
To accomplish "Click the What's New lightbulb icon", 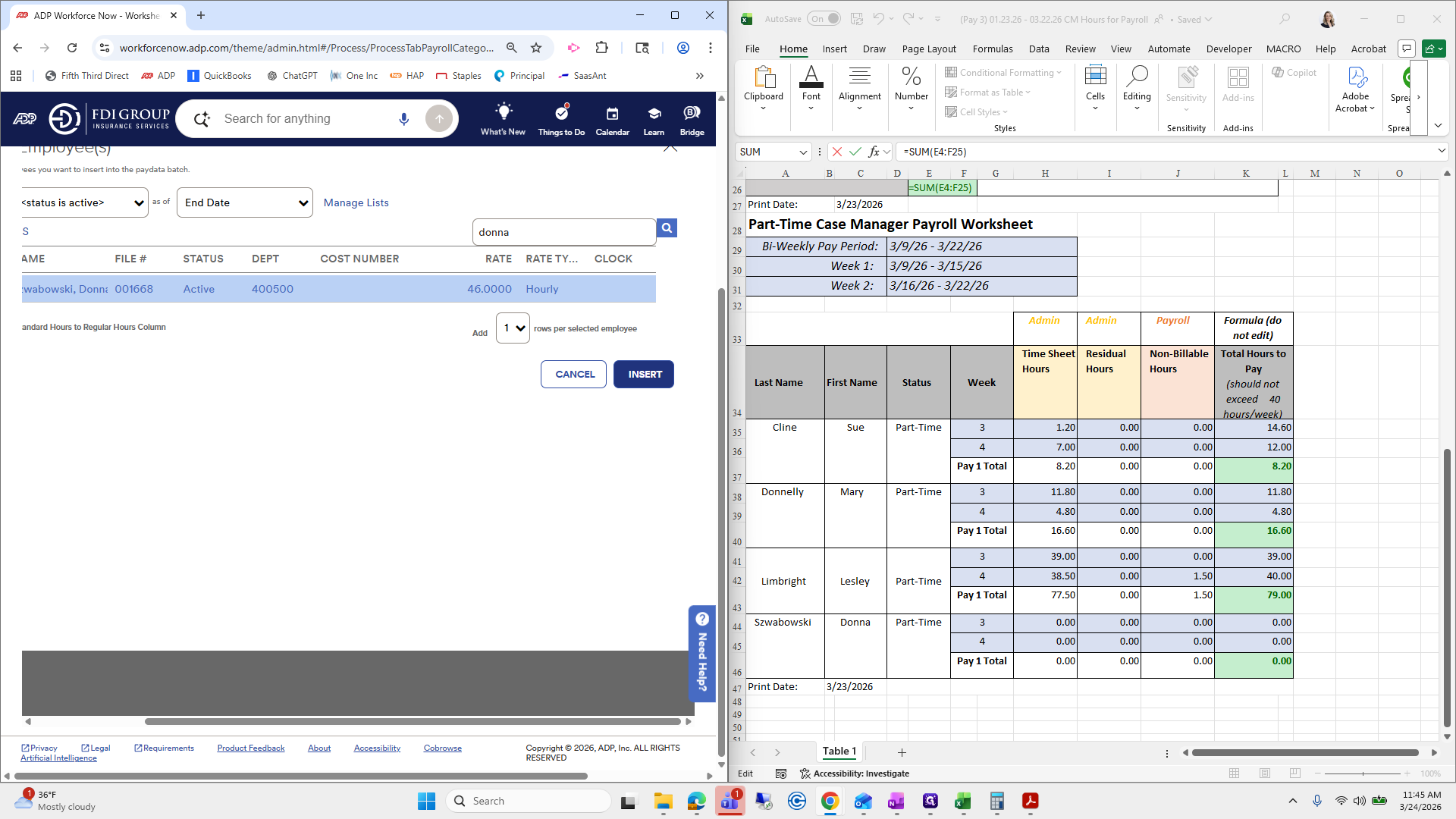I will (x=503, y=113).
